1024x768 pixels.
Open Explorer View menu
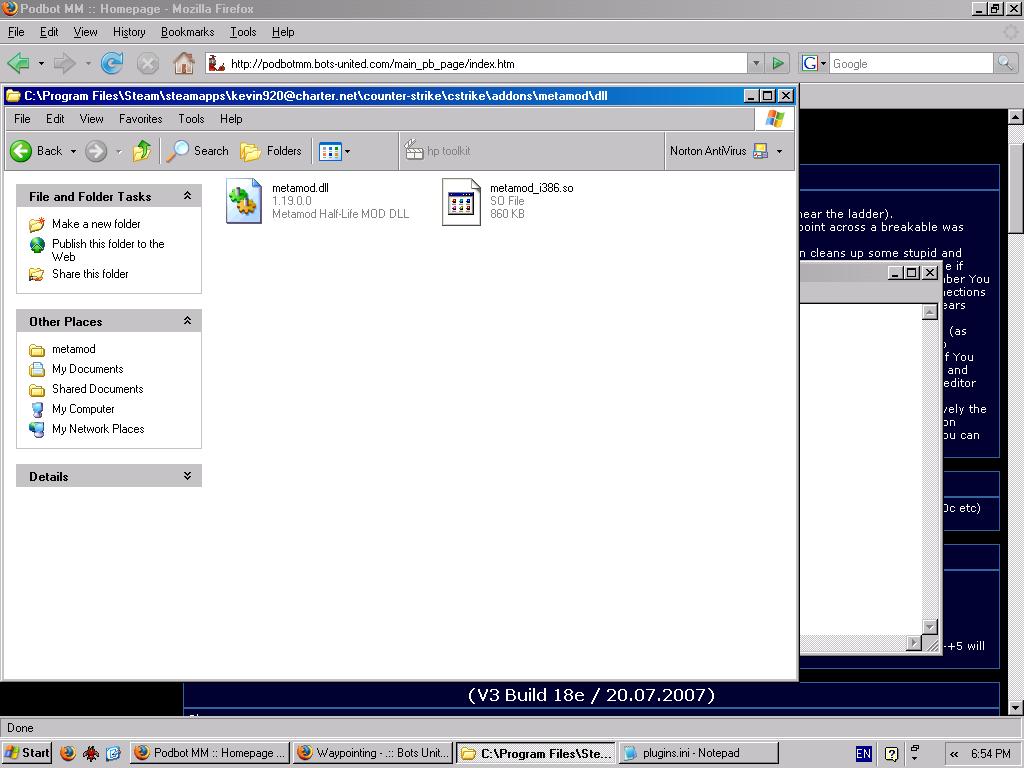91,119
